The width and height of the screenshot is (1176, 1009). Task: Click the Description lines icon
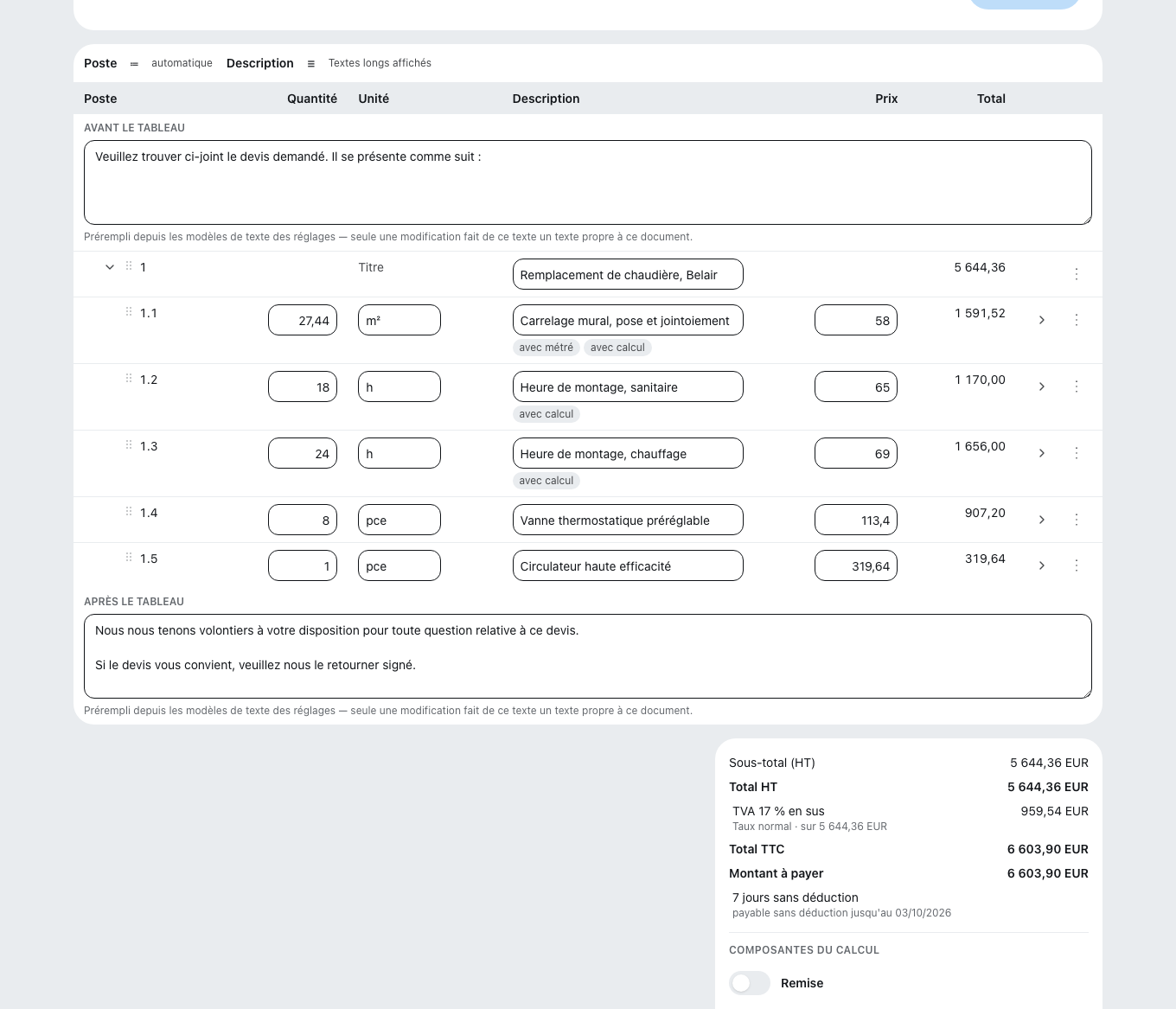pos(311,64)
